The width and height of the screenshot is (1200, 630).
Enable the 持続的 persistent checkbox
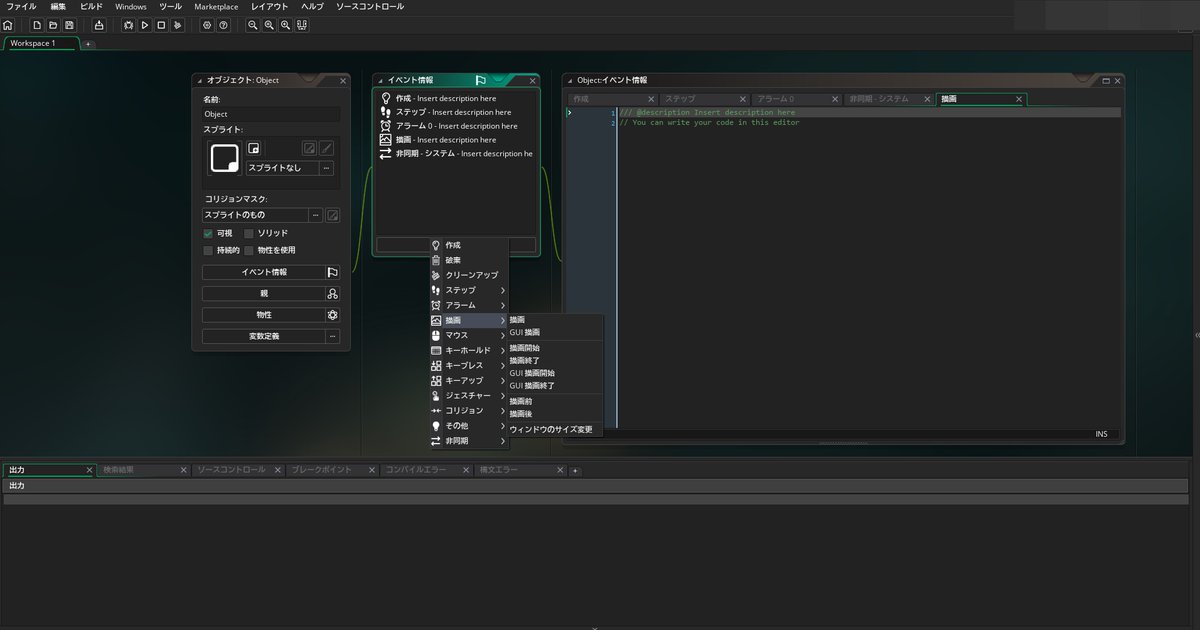(x=208, y=250)
